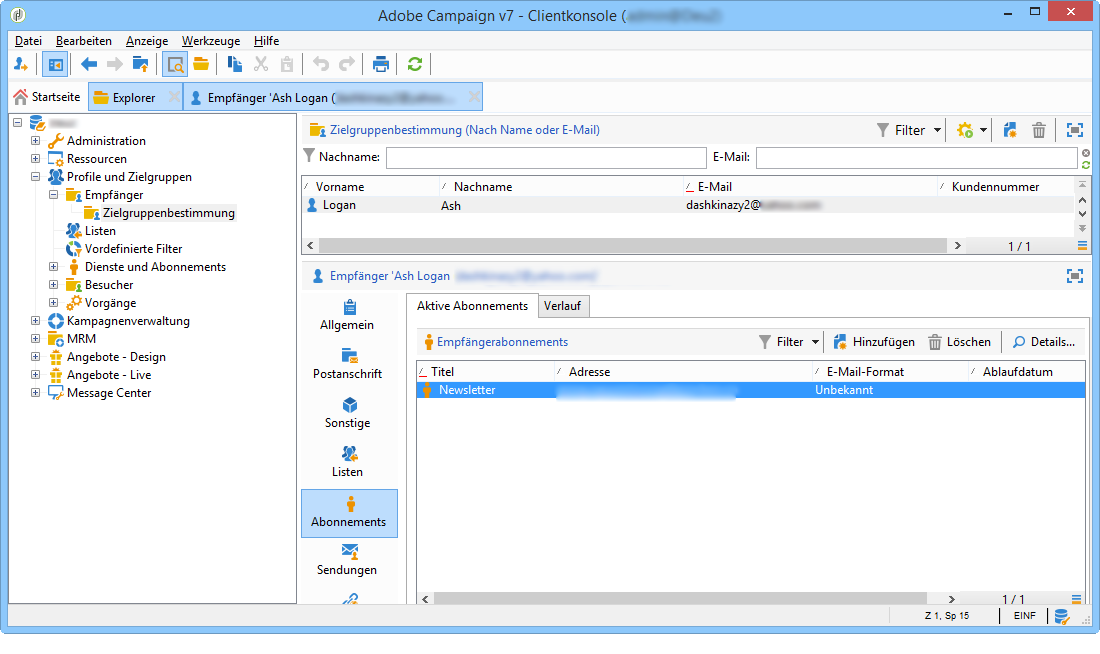Viewport: 1100px width, 654px height.
Task: Toggle the explorer search view icon in the toolbar
Action: (x=175, y=65)
